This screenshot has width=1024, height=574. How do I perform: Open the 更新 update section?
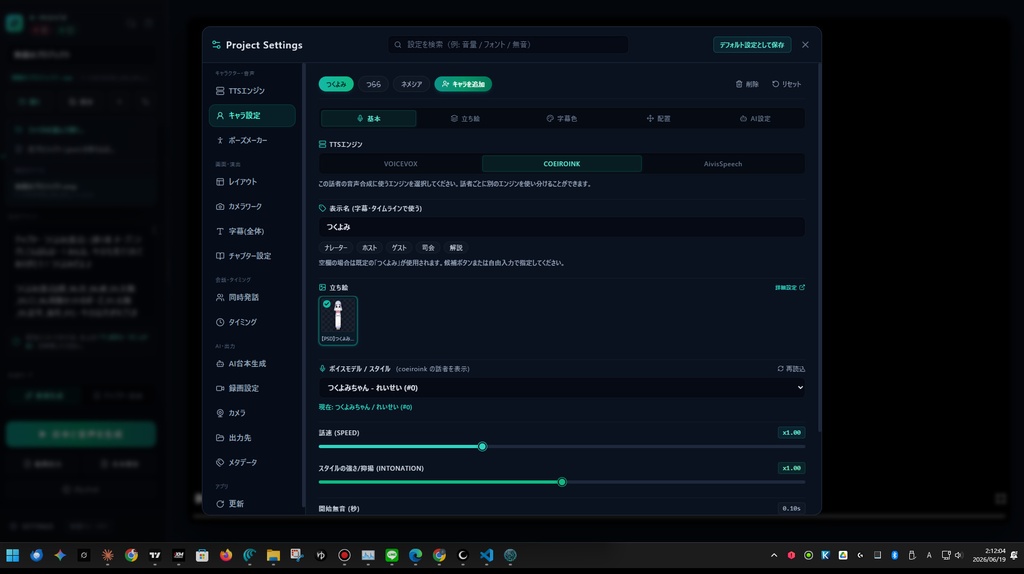252,504
